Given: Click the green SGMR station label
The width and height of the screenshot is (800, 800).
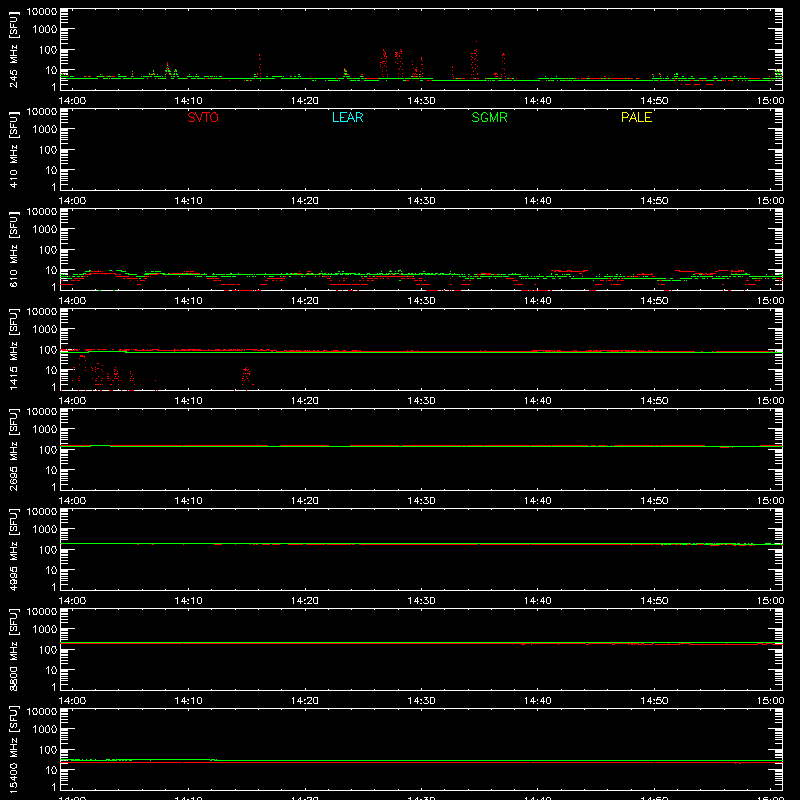Looking at the screenshot, I should click(x=489, y=117).
